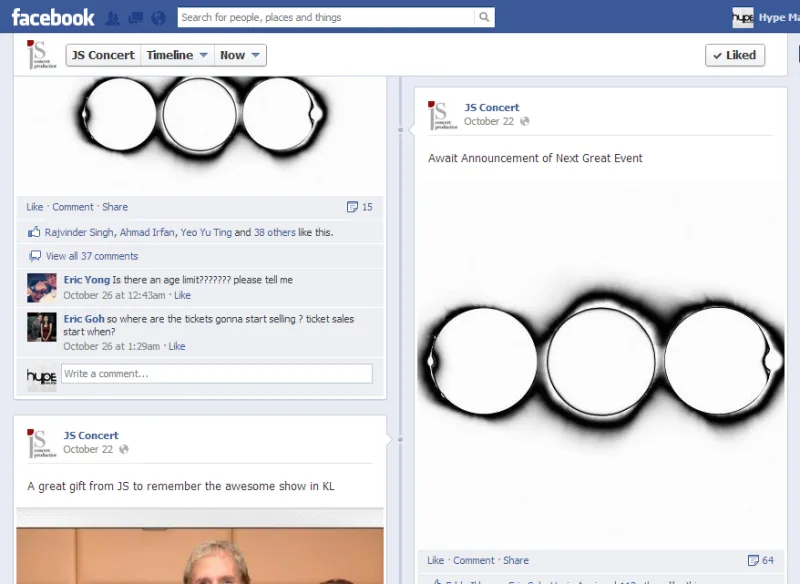Image resolution: width=800 pixels, height=584 pixels.
Task: Share the Await Announcement post
Action: [516, 560]
